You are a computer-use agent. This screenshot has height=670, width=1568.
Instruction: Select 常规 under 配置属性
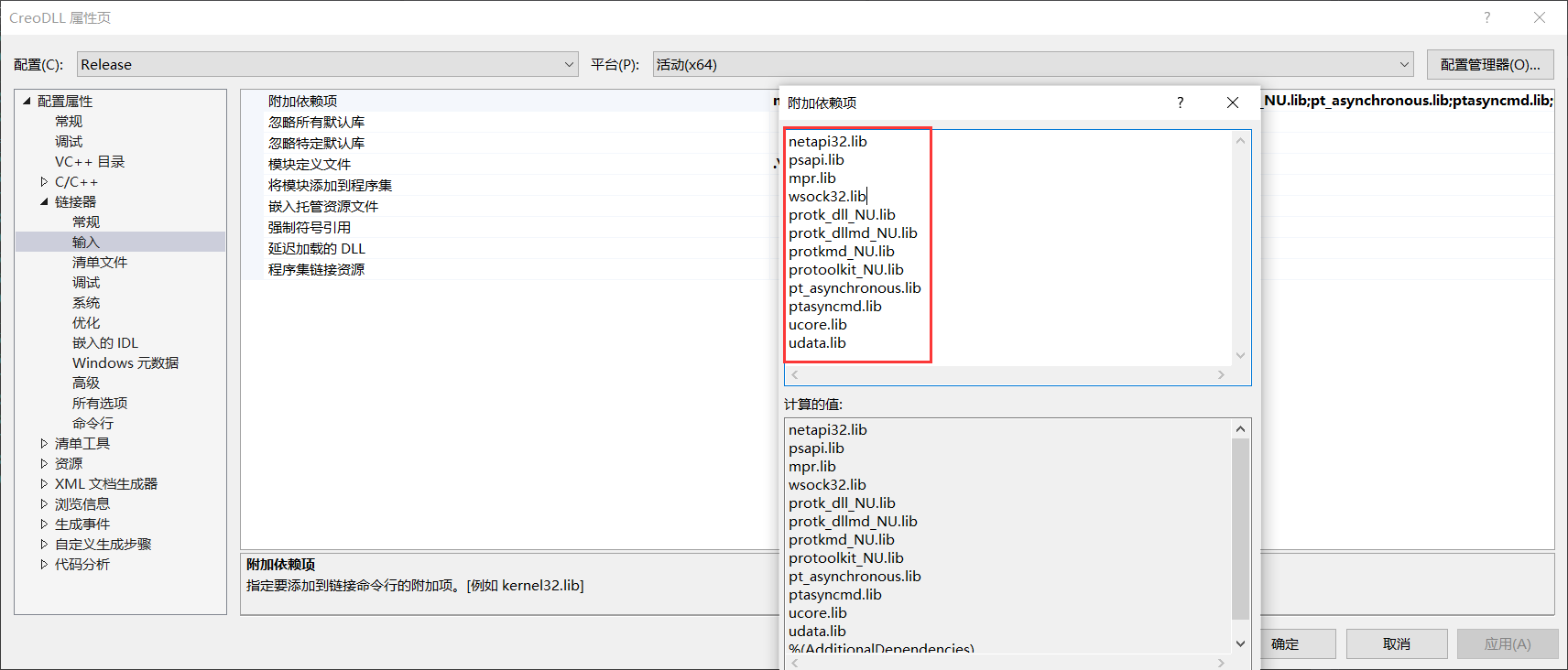(69, 121)
